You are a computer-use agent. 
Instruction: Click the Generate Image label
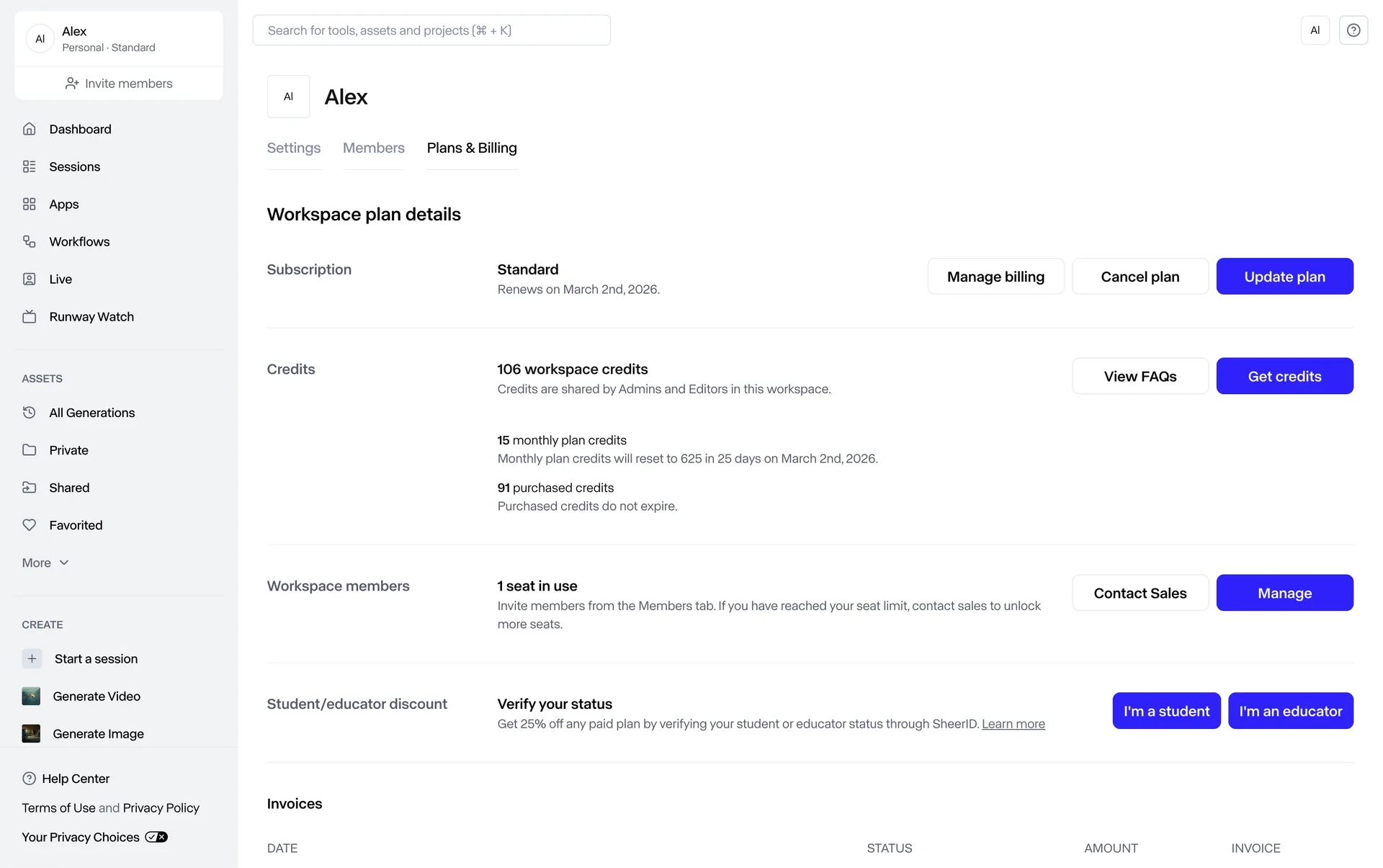(98, 733)
